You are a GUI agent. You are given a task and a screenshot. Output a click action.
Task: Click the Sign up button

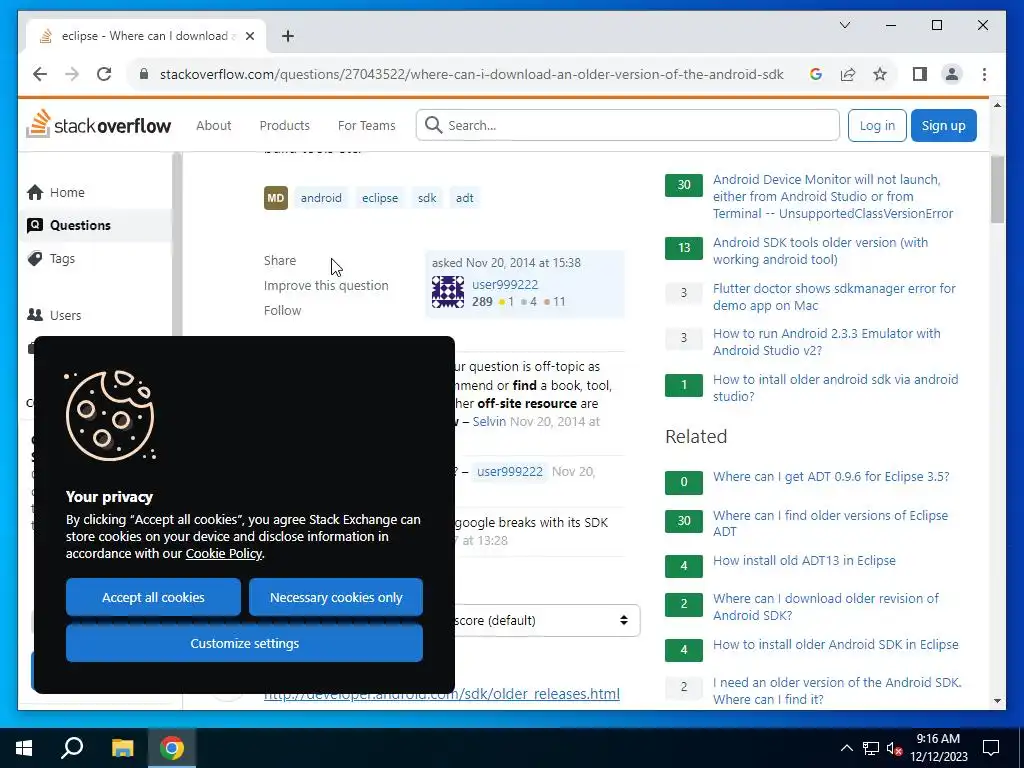click(x=944, y=125)
